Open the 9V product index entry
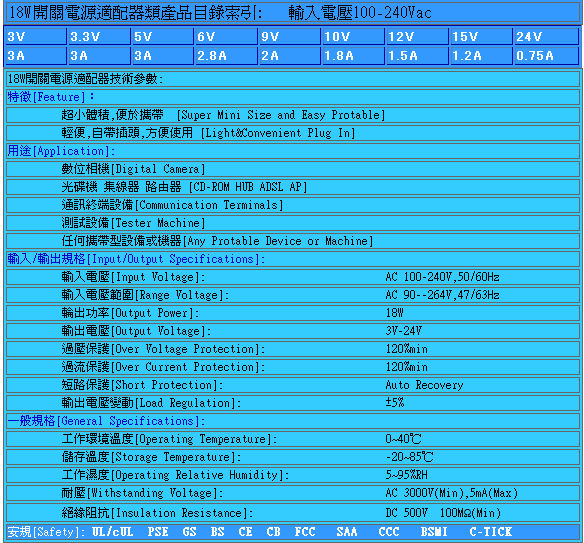 tap(290, 36)
